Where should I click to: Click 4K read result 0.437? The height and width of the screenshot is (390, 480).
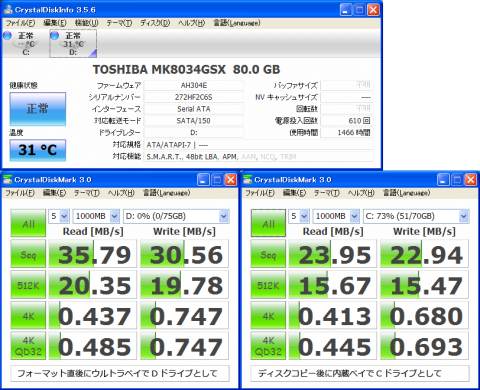(93, 315)
